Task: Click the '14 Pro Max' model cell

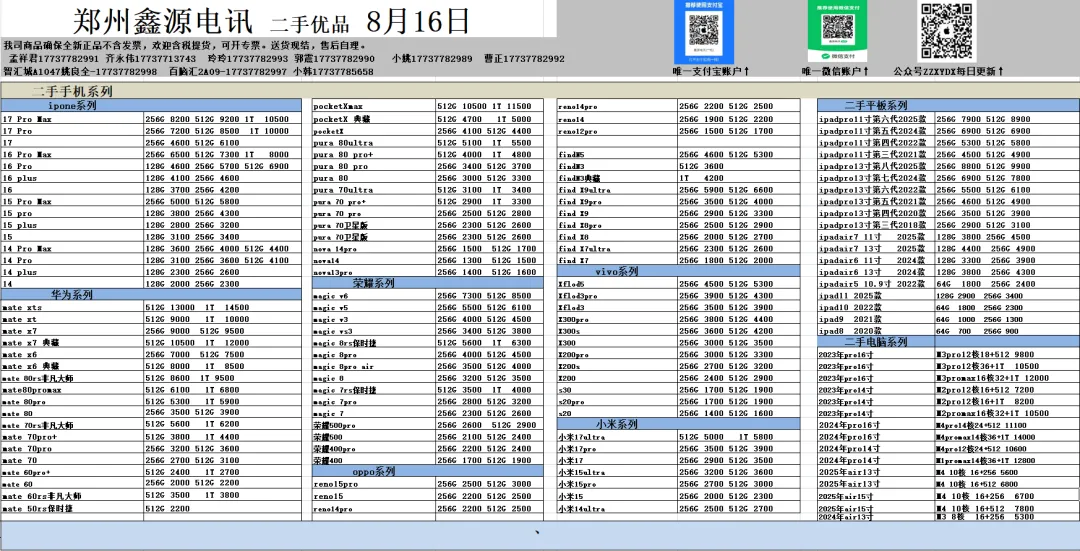Action: click(x=72, y=249)
